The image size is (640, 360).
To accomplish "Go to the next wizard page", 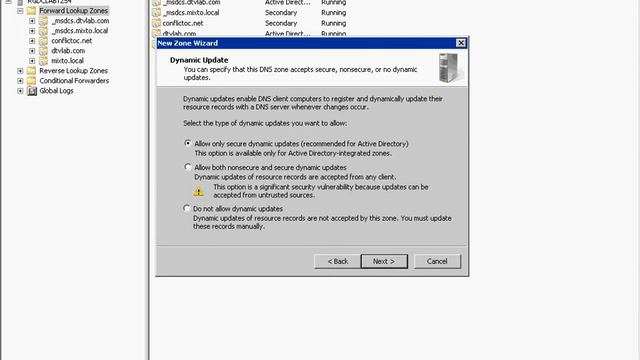I will pos(384,261).
